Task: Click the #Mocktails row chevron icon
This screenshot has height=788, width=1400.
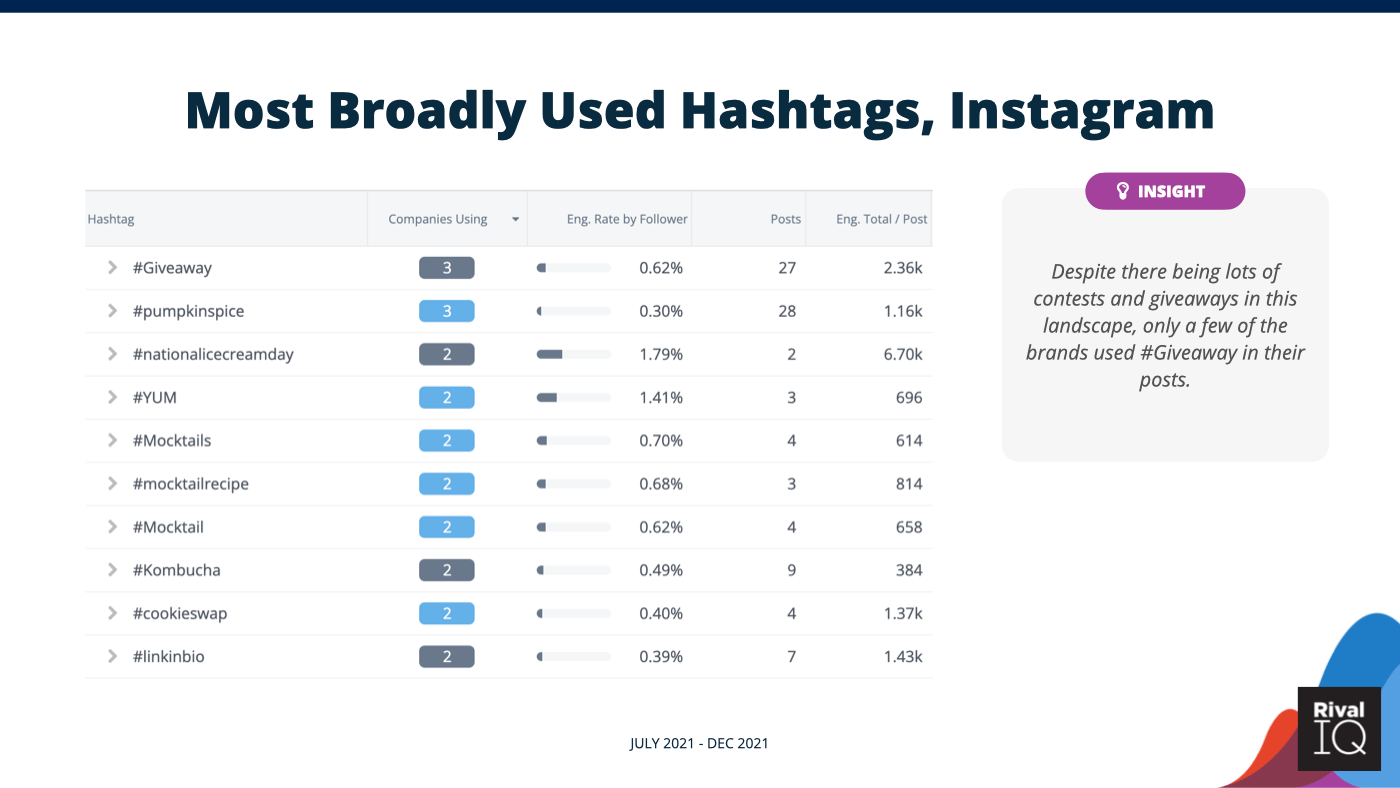Action: pyautogui.click(x=113, y=440)
